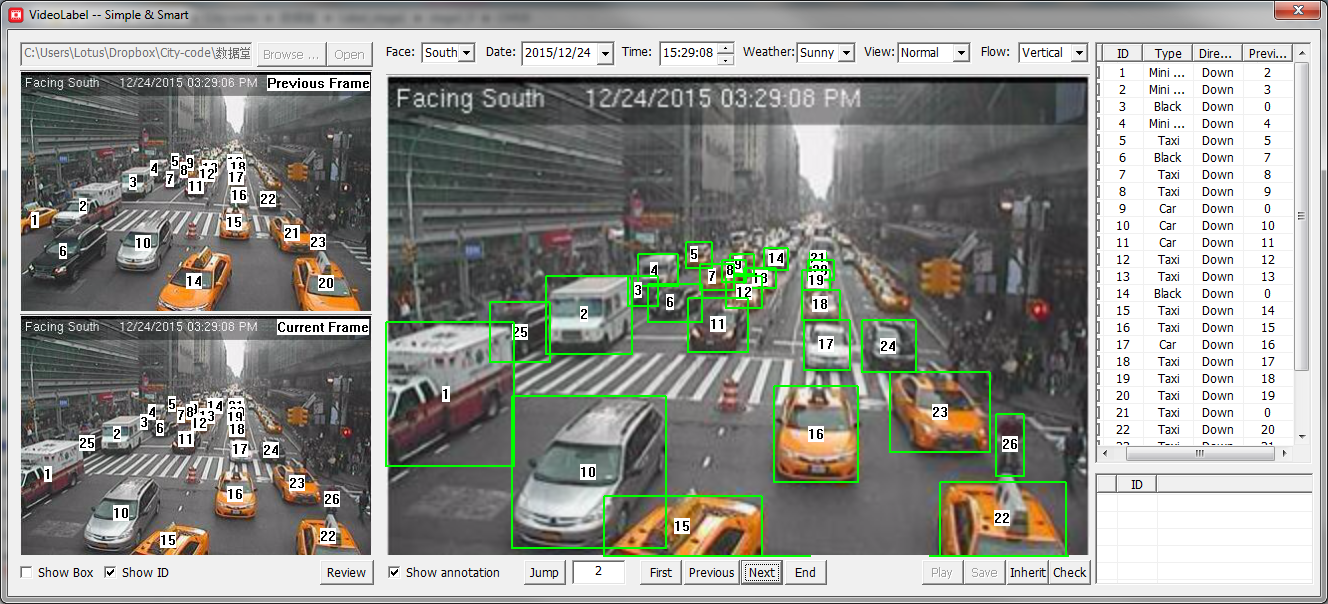Click the frame number input field
Screen dimensions: 1328x604
click(x=598, y=573)
